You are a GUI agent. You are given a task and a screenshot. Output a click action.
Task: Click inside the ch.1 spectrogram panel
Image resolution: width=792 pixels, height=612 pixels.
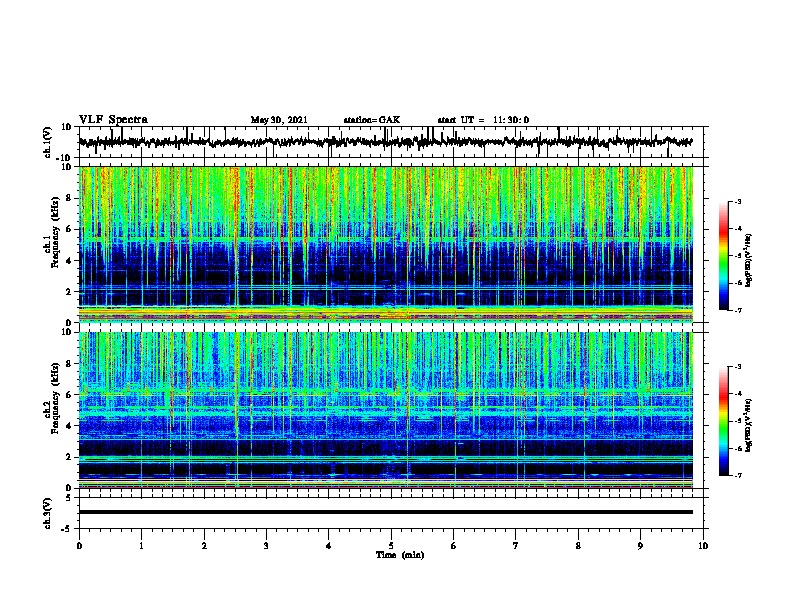pyautogui.click(x=386, y=244)
